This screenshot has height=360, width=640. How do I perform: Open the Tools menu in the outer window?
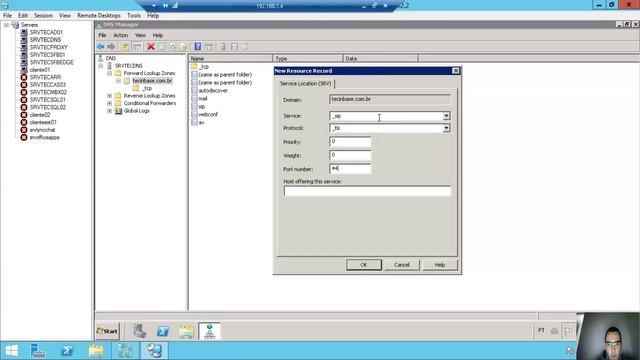134,16
